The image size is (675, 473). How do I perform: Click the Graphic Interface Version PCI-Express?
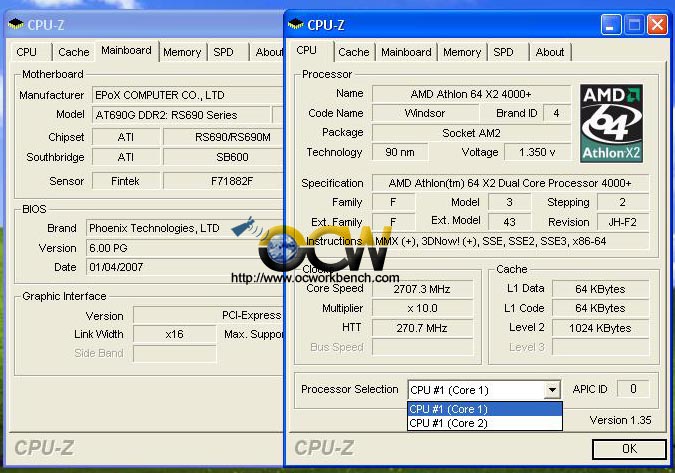coord(208,315)
